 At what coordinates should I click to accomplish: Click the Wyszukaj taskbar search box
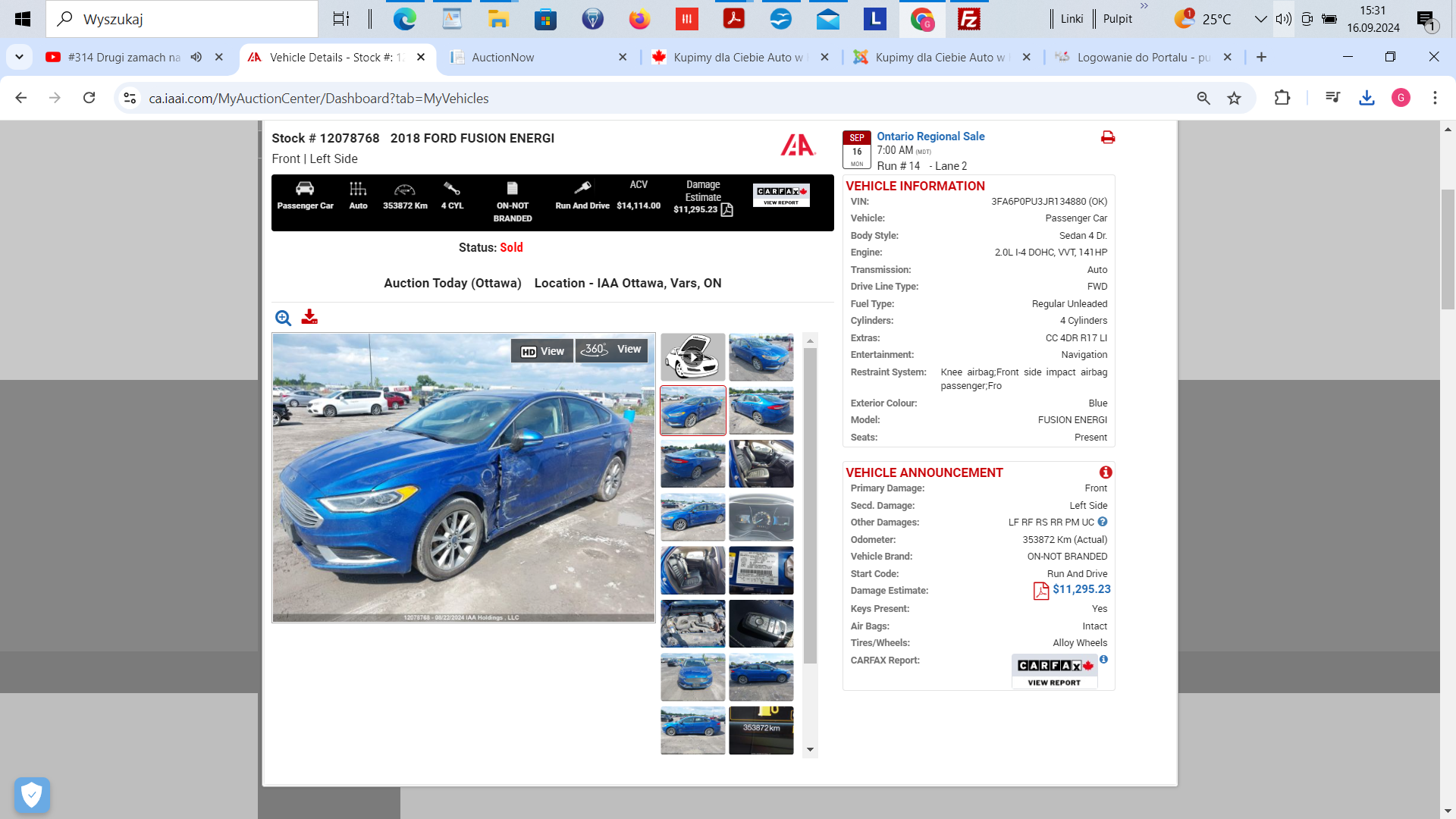click(182, 19)
